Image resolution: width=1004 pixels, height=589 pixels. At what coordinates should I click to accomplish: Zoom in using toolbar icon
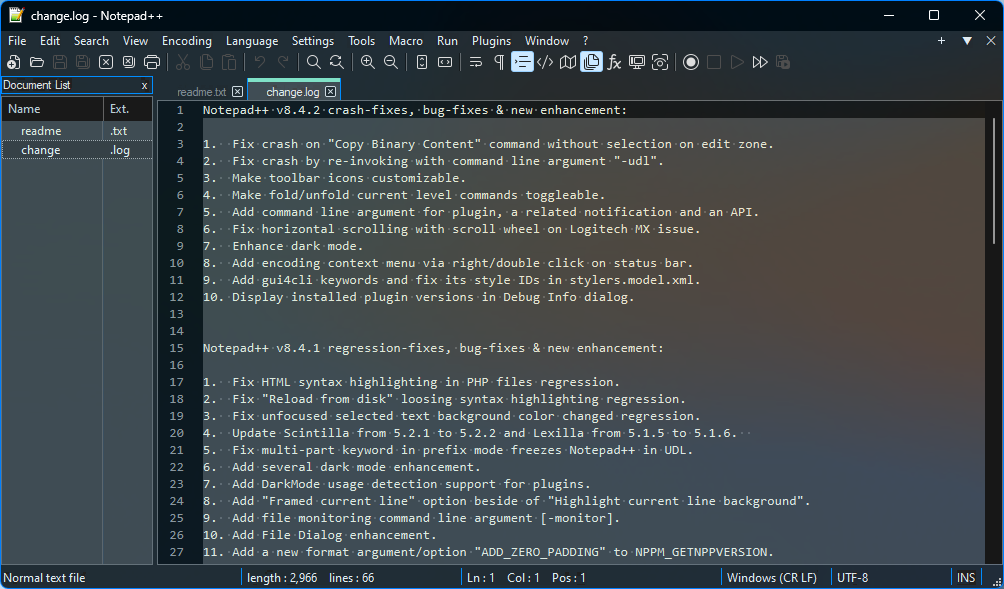click(368, 62)
